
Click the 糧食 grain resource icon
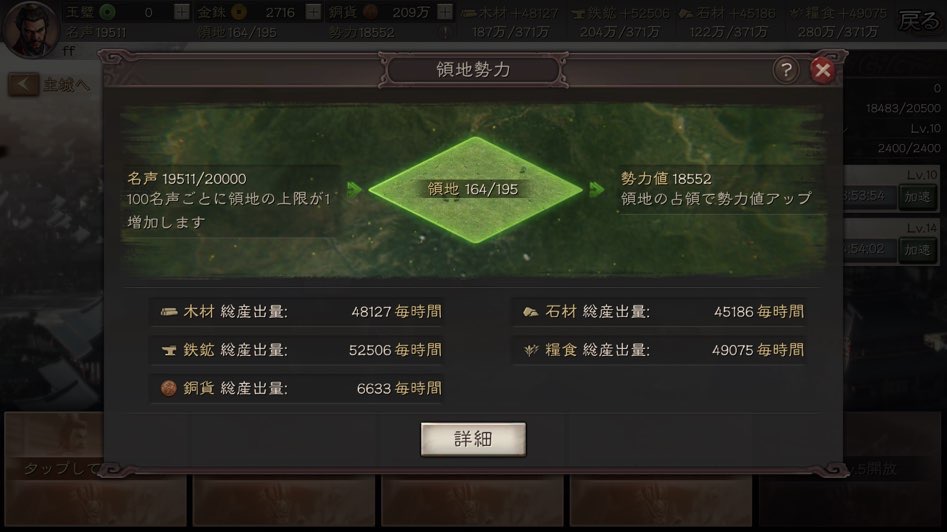click(530, 350)
